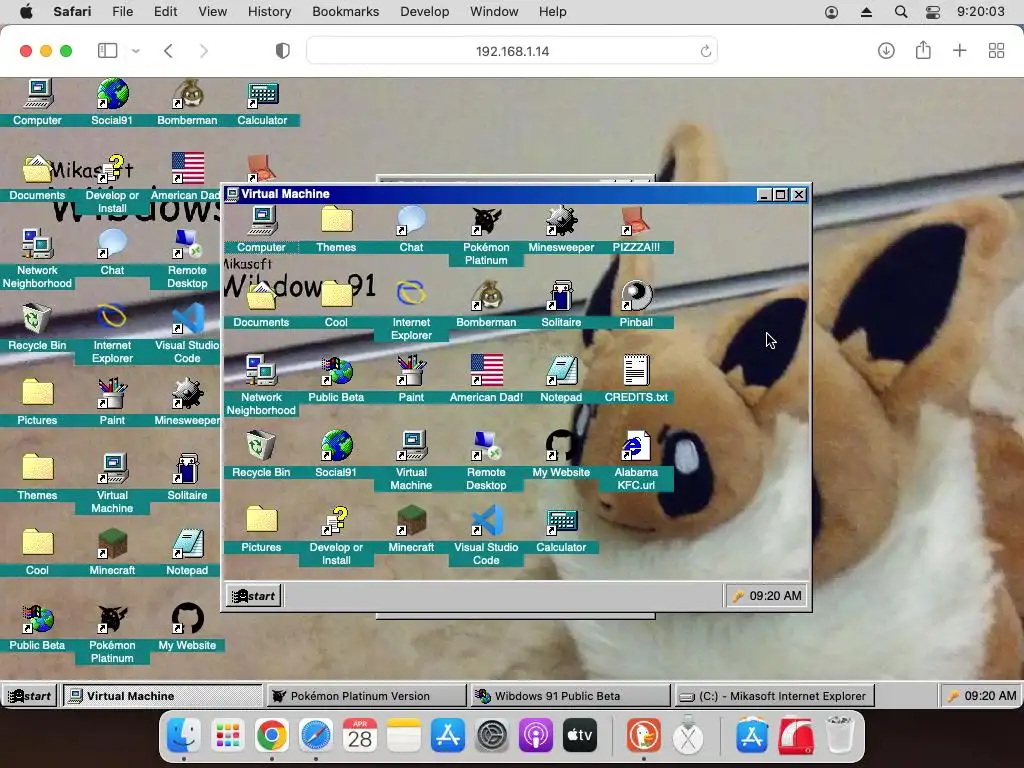
Task: Open the File menu in menu bar
Action: tap(123, 12)
